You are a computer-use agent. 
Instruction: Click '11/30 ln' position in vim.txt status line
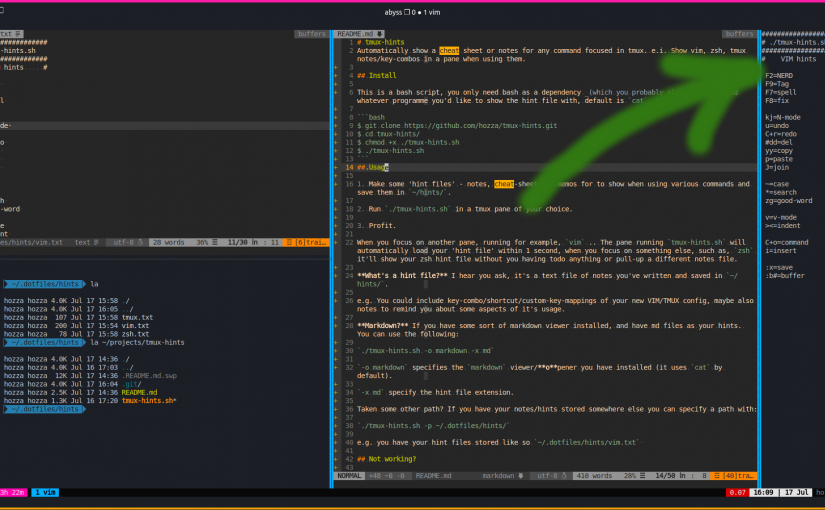point(243,243)
